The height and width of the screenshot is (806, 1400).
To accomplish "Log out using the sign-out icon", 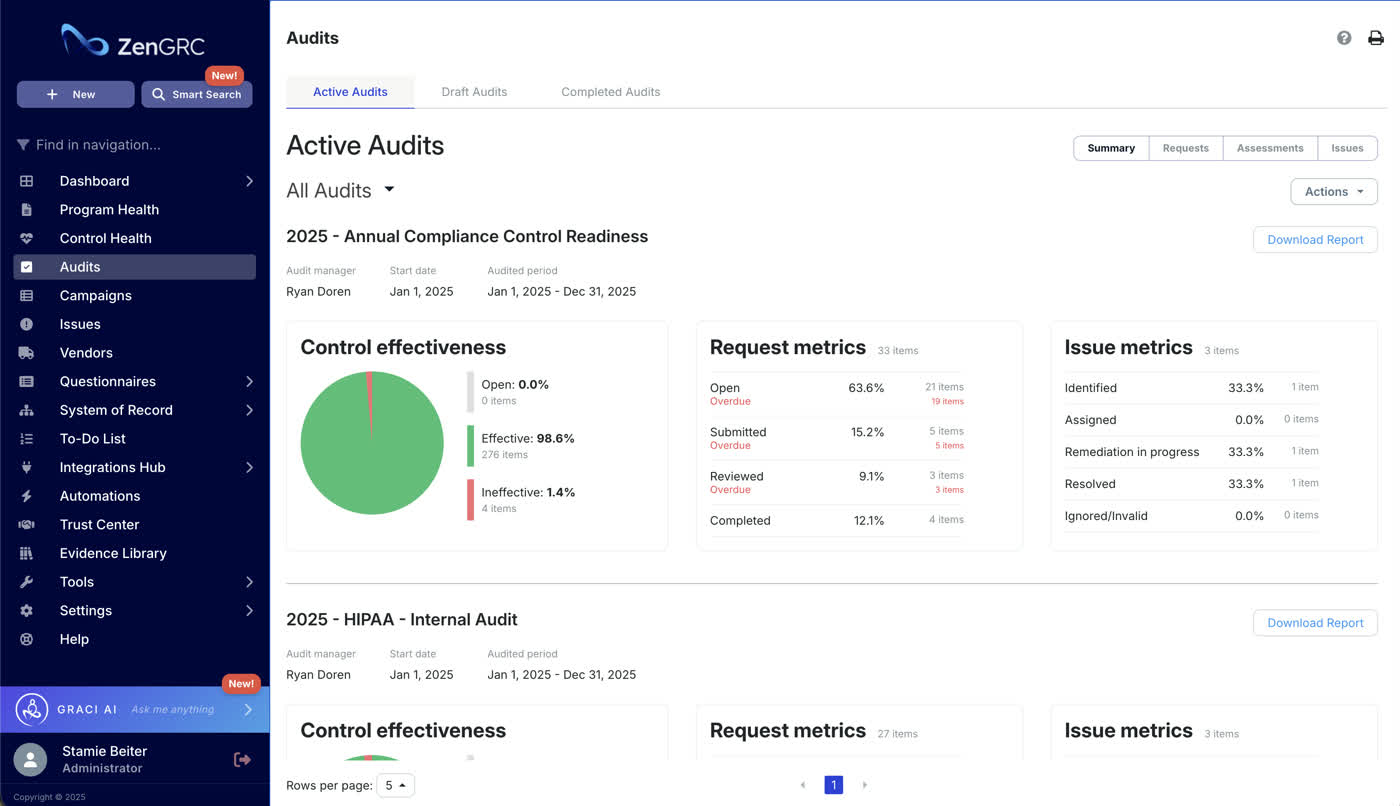I will click(x=242, y=760).
